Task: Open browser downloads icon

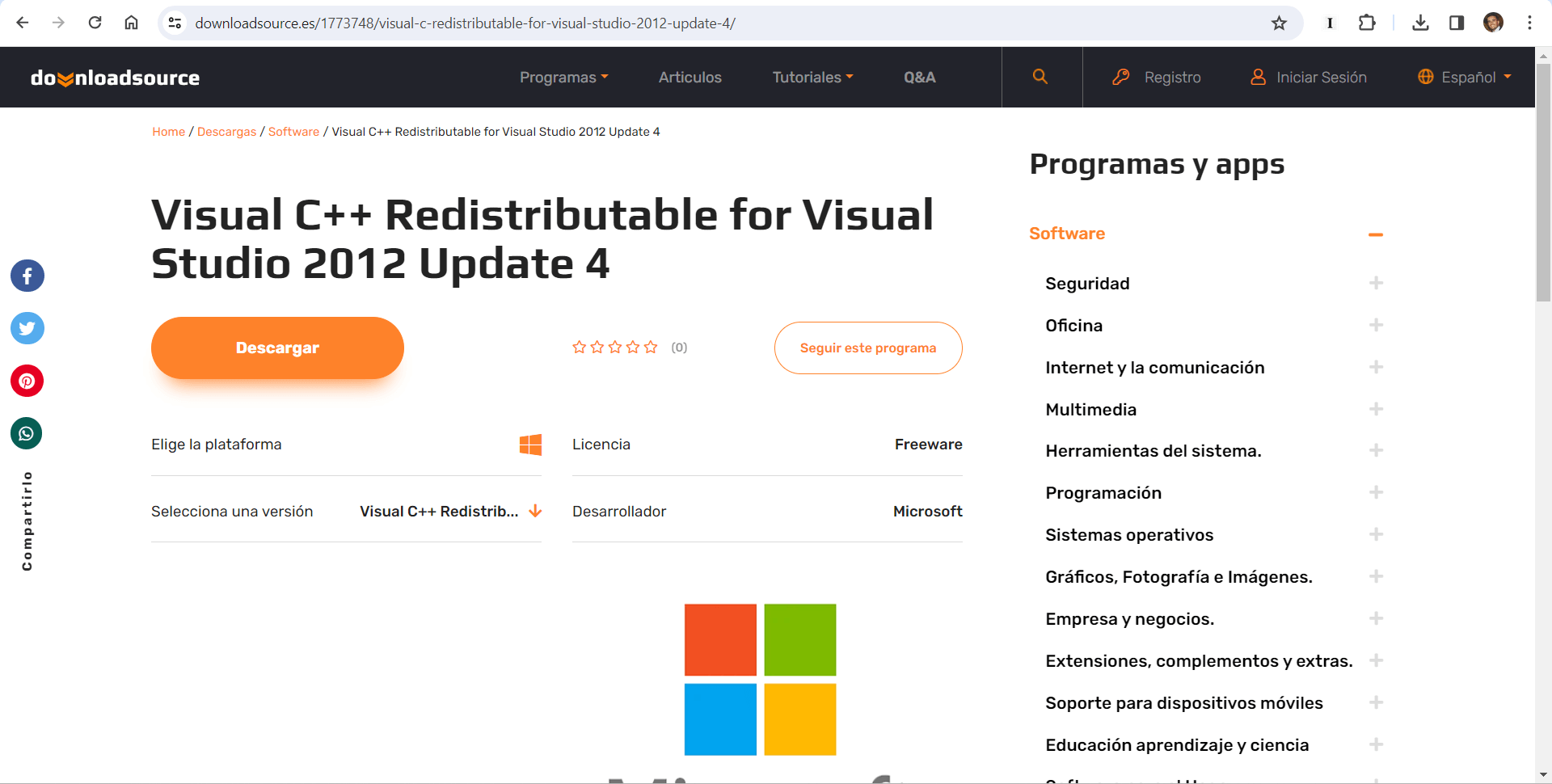Action: tap(1420, 23)
